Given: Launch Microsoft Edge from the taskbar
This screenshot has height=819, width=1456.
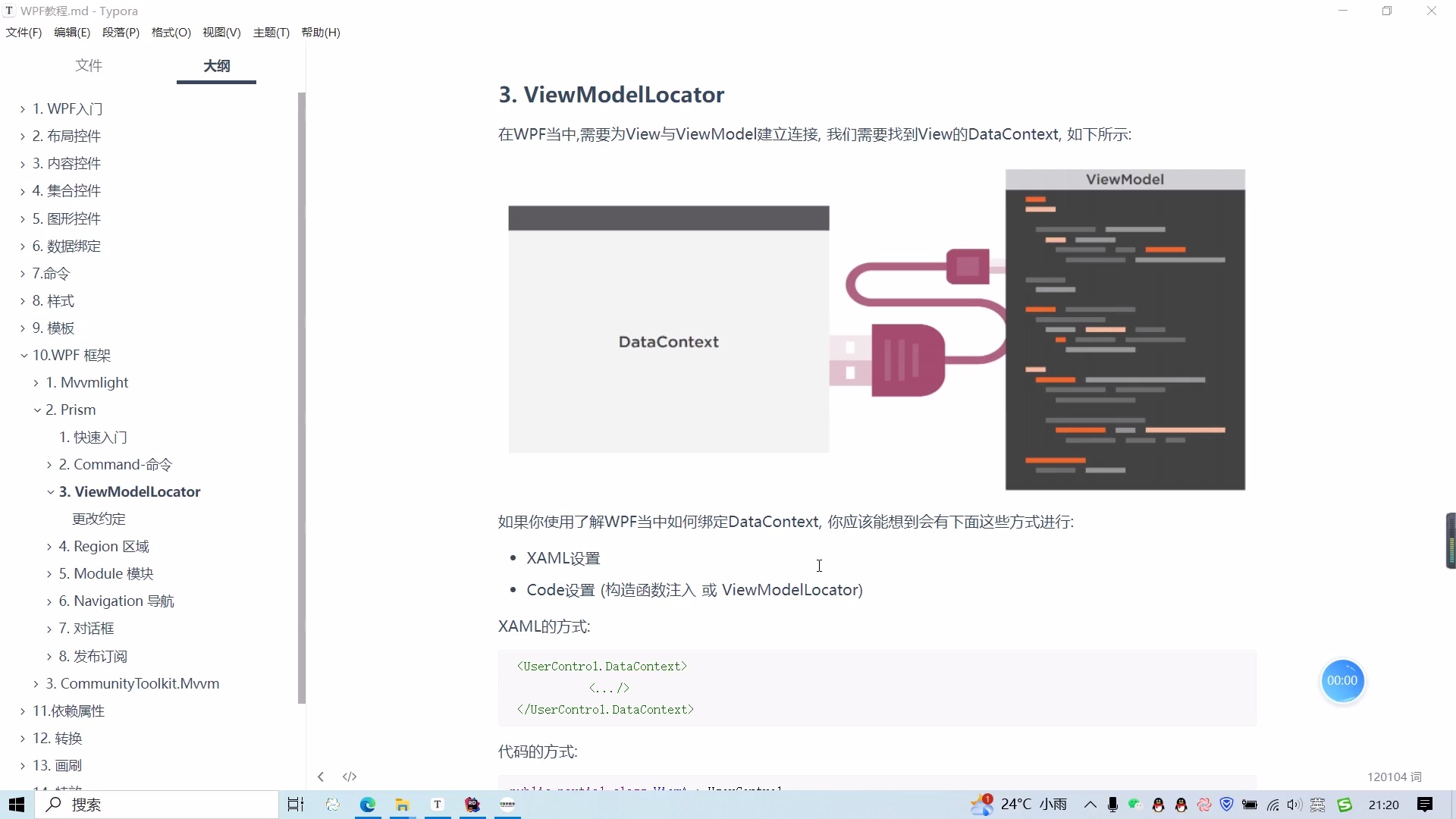Looking at the screenshot, I should click(x=367, y=805).
